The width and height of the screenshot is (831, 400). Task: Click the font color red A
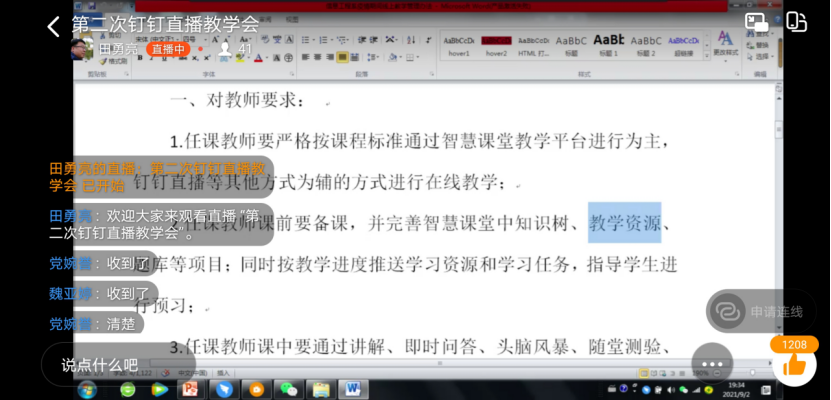(259, 58)
